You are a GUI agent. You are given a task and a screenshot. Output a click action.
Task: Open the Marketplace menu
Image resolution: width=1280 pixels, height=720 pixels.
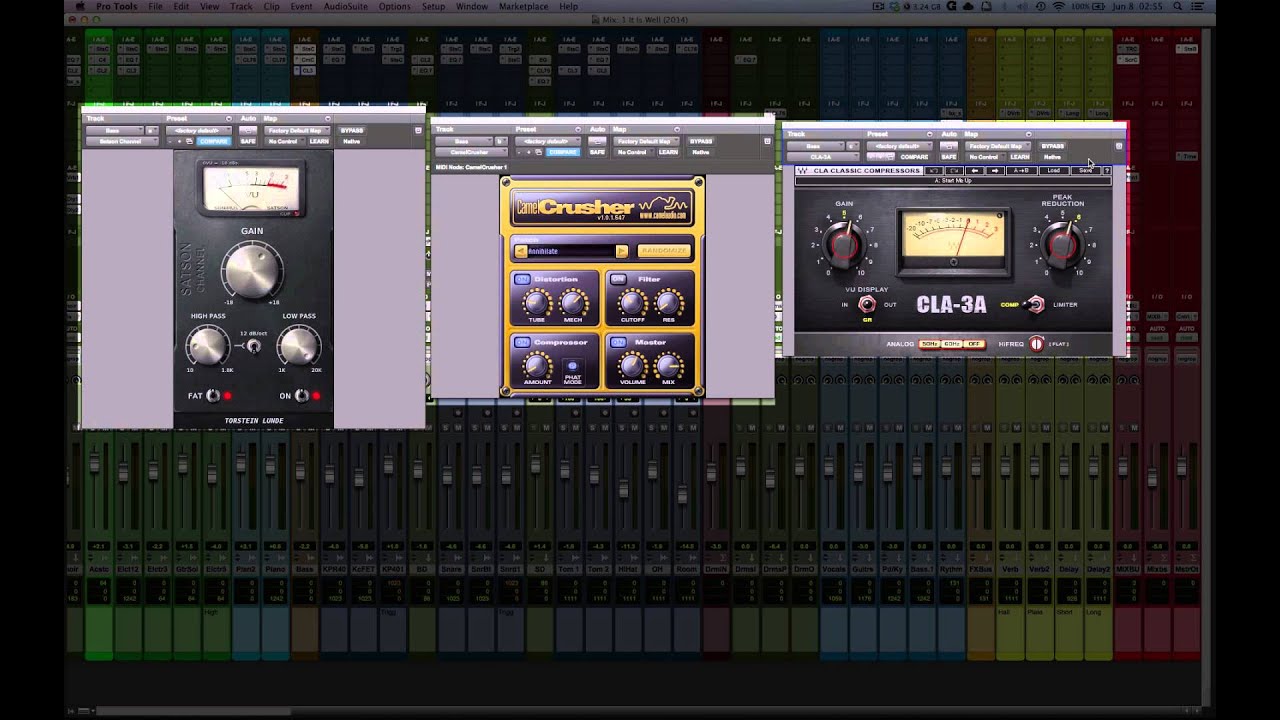point(523,6)
